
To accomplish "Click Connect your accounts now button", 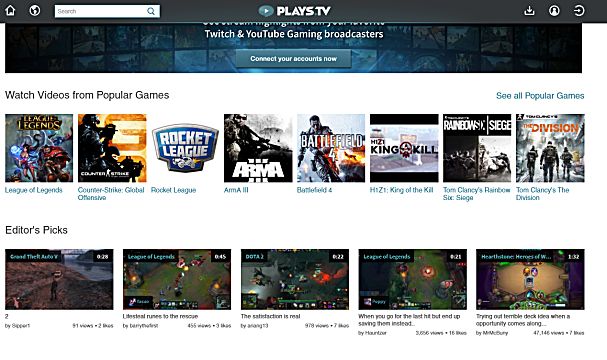I will [x=293, y=58].
